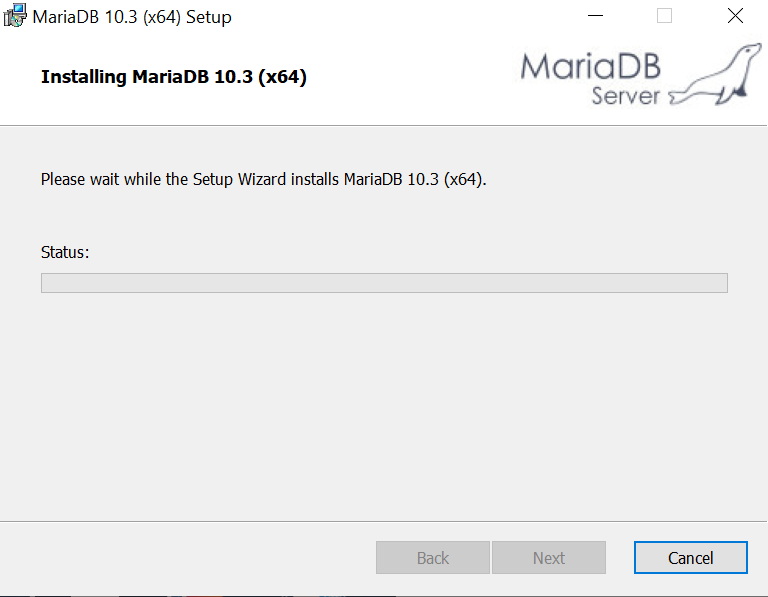Click the installation Status progress bar
This screenshot has width=768, height=597.
[384, 283]
